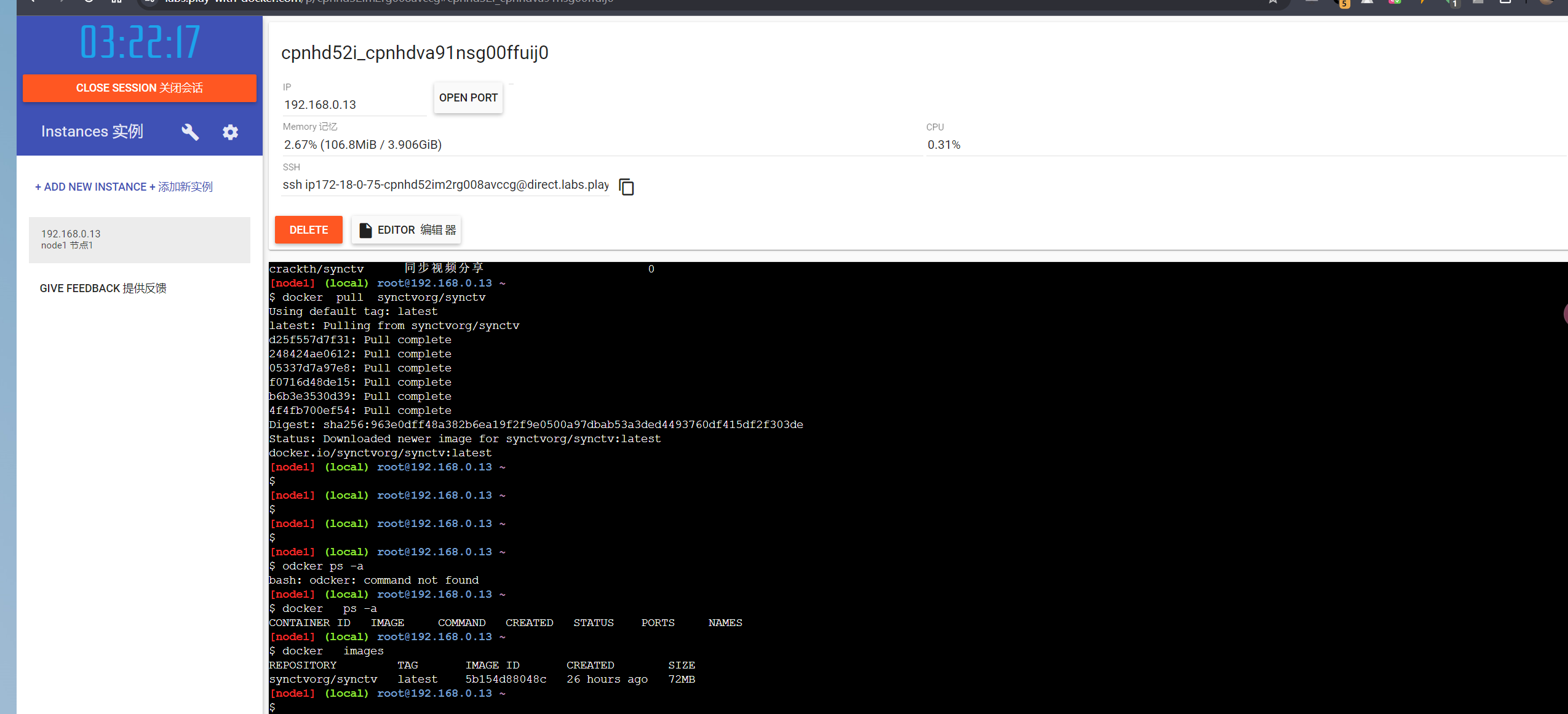Click the instance title cpnhd52i_cpnhdva91nsg00ffuij0
The height and width of the screenshot is (714, 1568).
[x=415, y=53]
